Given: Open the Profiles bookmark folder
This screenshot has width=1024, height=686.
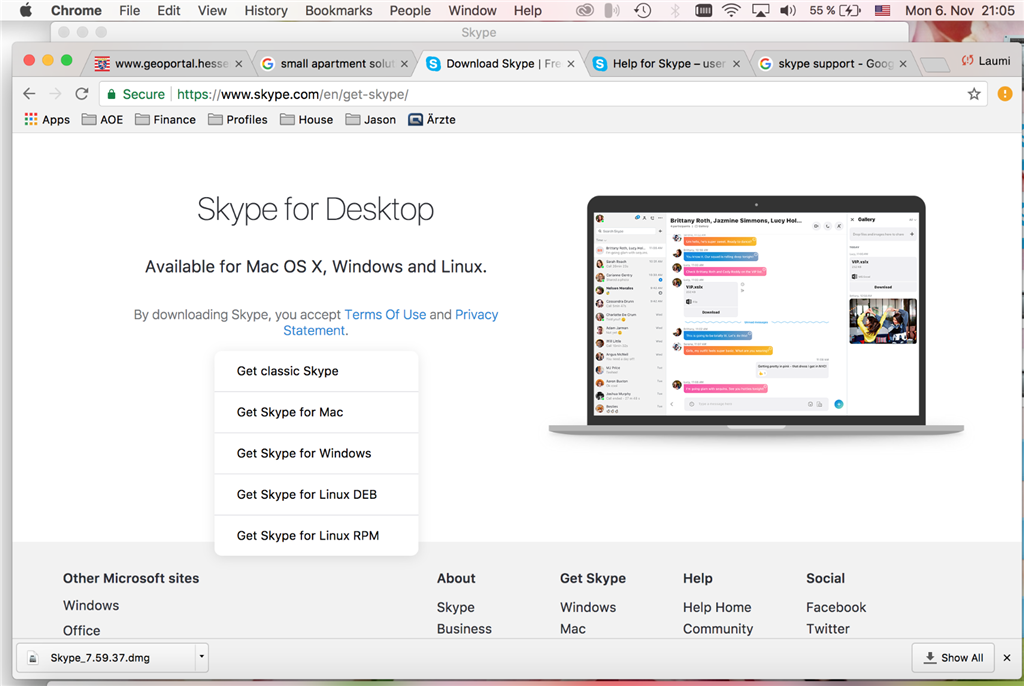Looking at the screenshot, I should [238, 120].
